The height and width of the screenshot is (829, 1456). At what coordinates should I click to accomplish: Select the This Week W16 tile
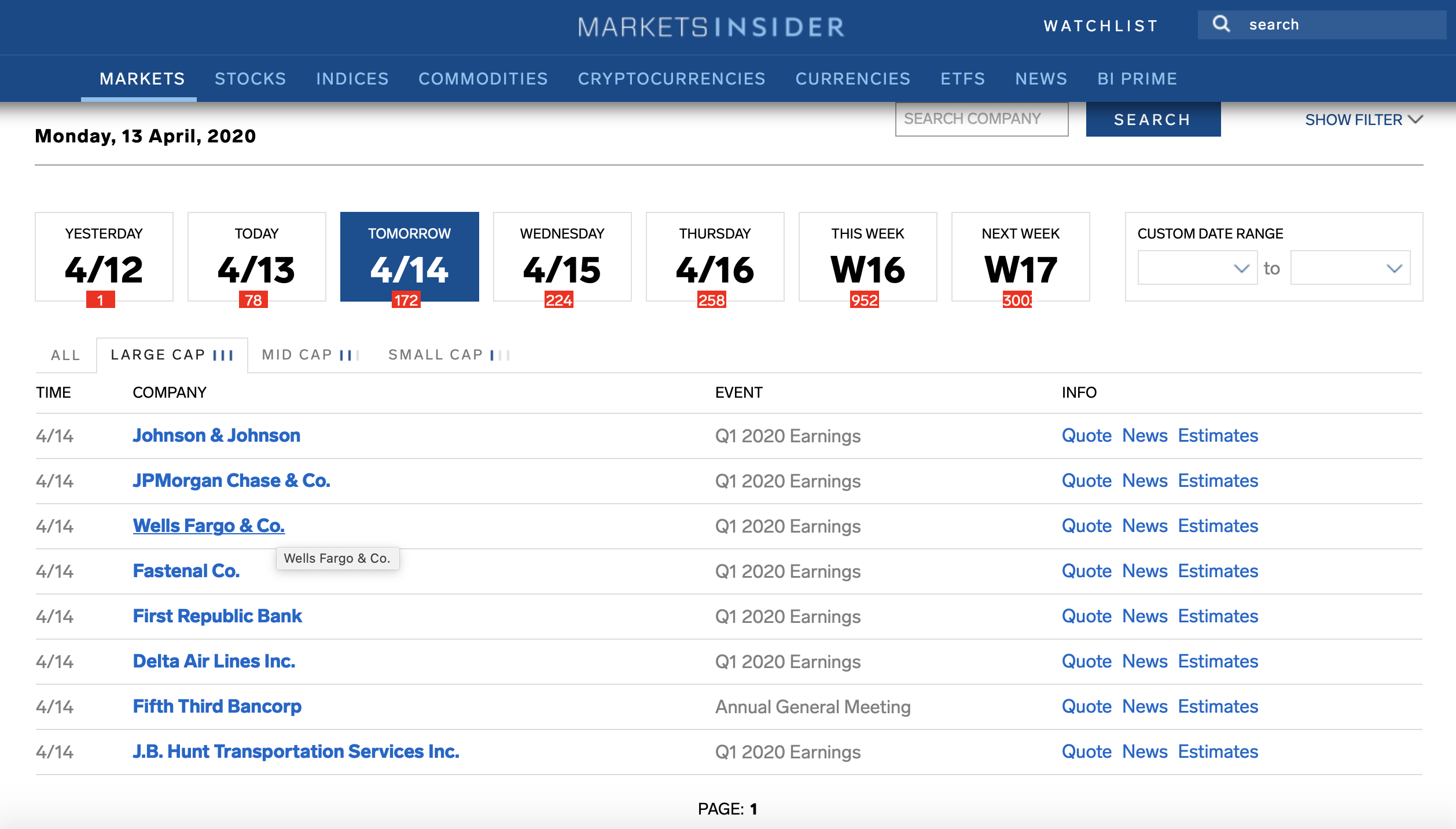[x=867, y=256]
